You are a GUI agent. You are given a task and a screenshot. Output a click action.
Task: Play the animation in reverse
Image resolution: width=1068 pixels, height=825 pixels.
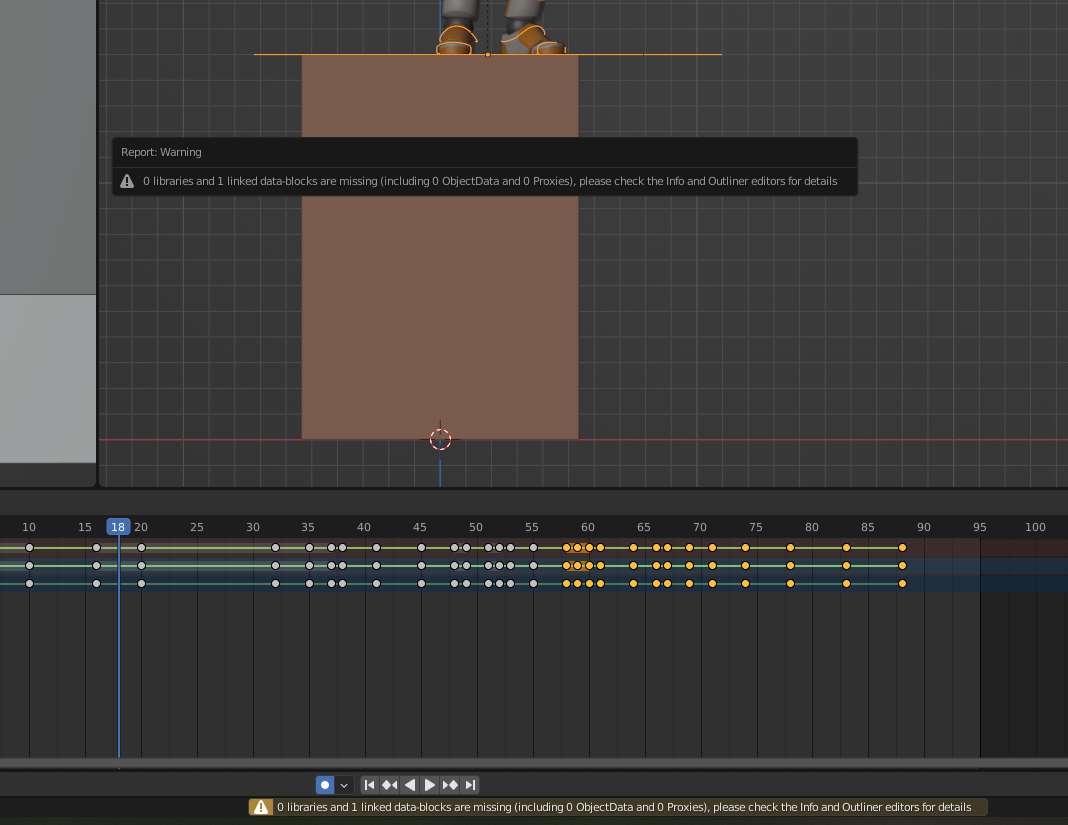tap(410, 784)
